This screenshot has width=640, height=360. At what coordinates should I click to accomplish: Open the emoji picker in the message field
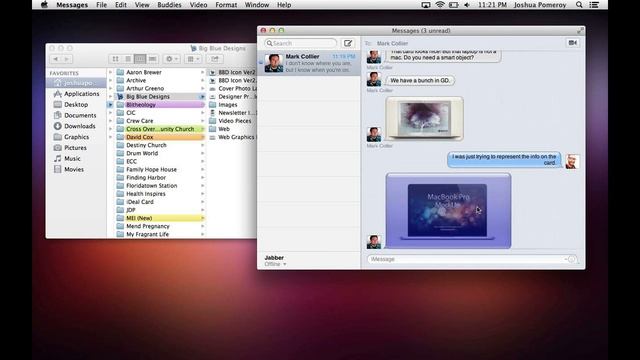[x=571, y=259]
